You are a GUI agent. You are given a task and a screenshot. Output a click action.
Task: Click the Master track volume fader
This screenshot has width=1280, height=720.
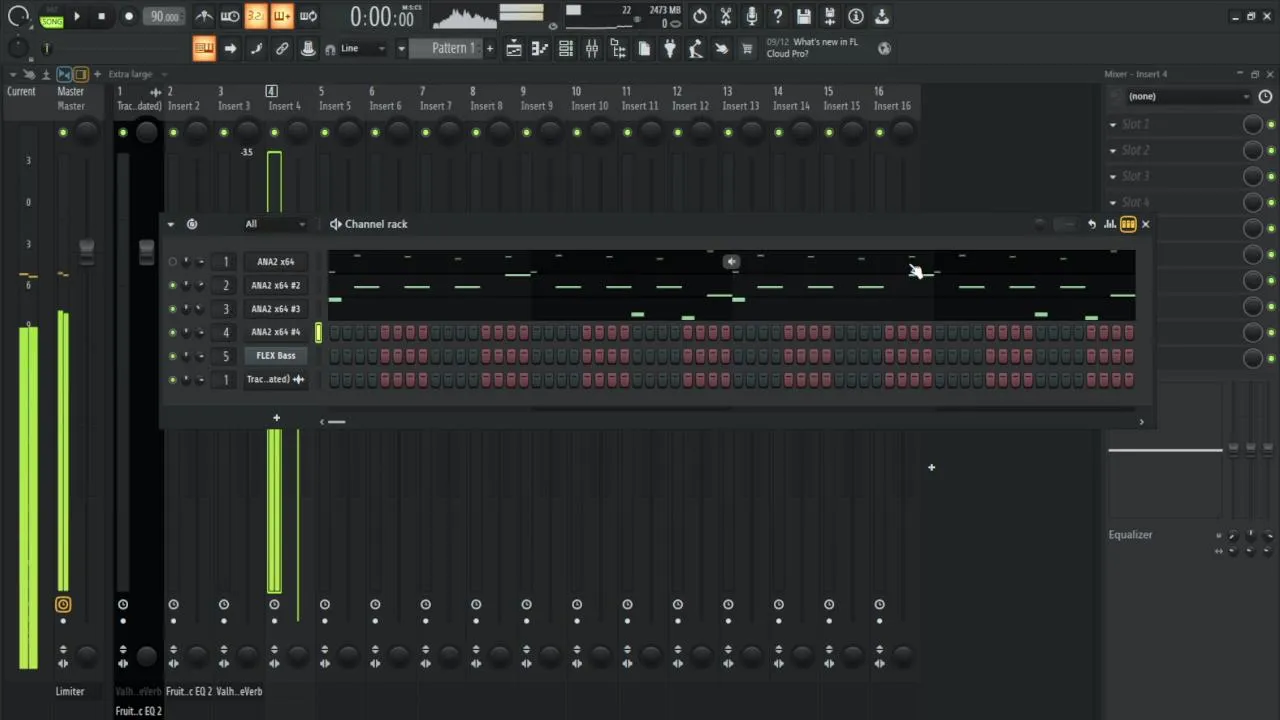[86, 250]
